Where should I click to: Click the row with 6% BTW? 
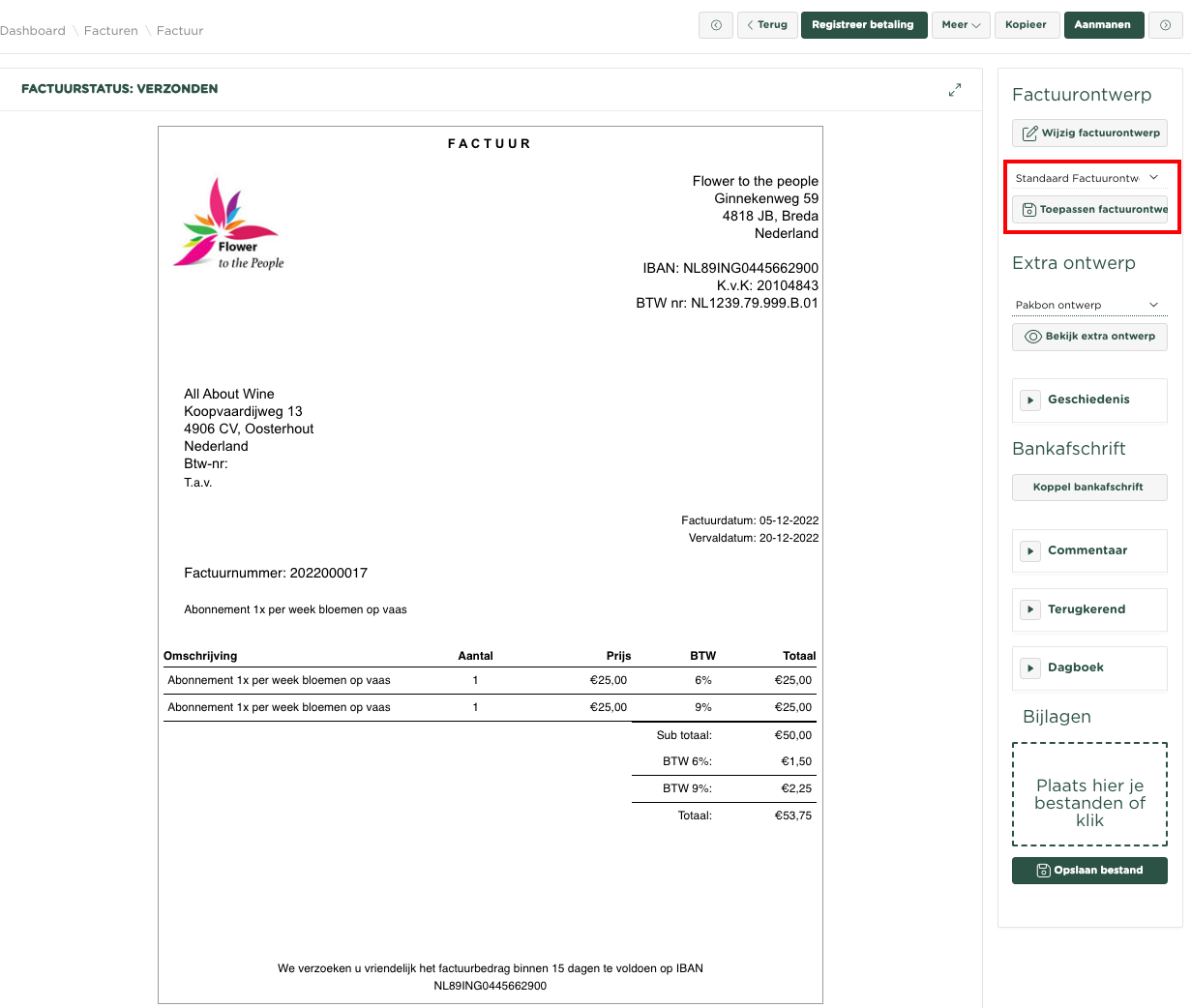[x=490, y=681]
